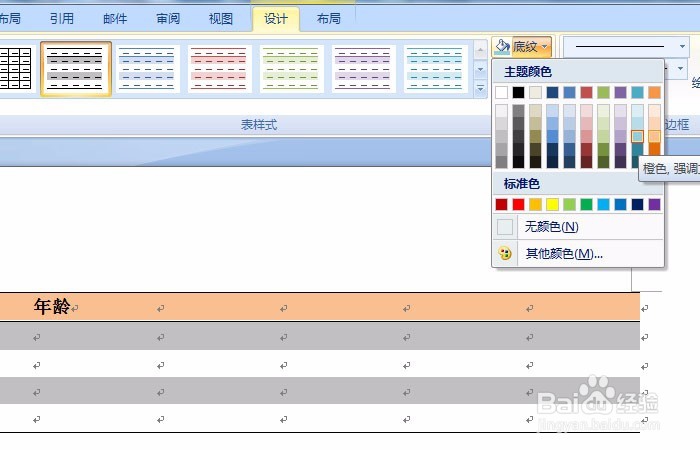Image resolution: width=700 pixels, height=450 pixels.
Task: Select the 设计 table tools tab
Action: click(276, 19)
